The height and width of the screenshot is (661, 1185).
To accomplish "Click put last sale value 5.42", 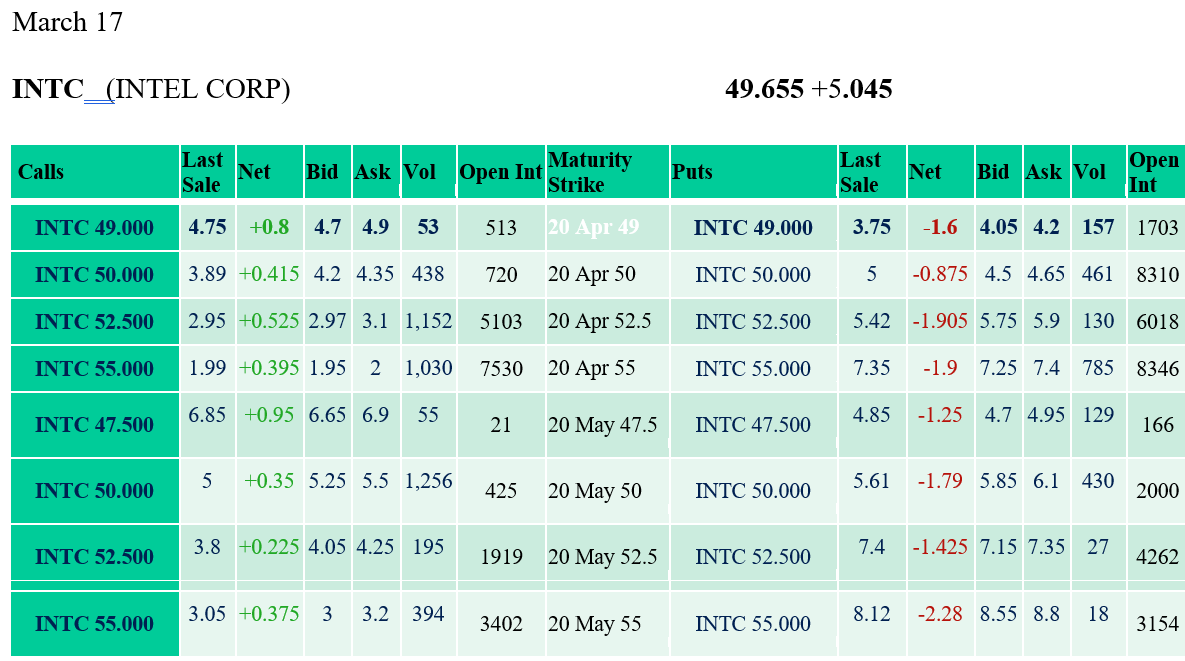I will coord(871,320).
